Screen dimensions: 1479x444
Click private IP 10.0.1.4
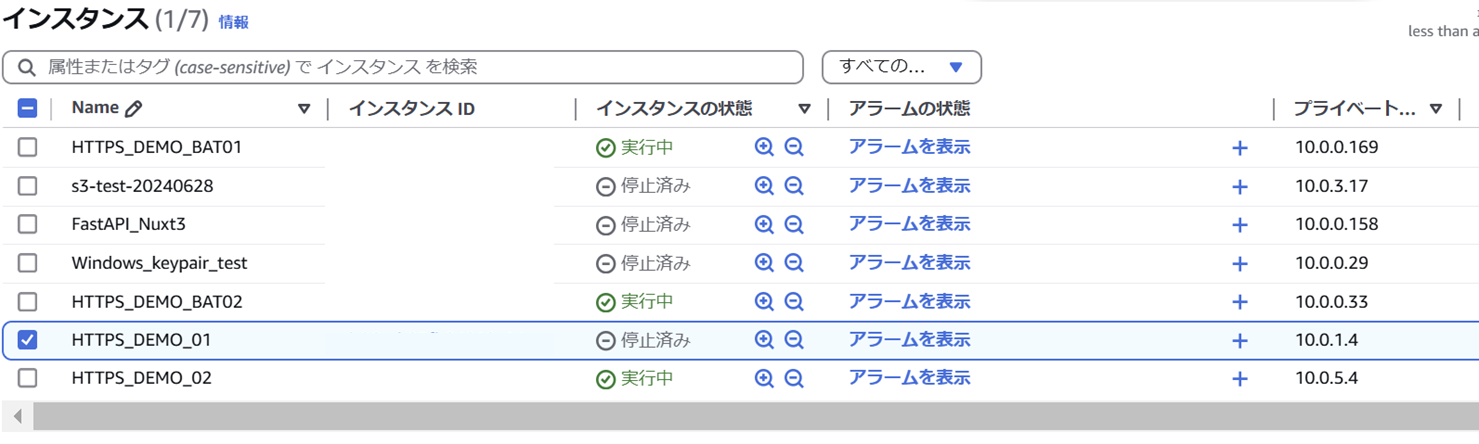click(x=1326, y=340)
